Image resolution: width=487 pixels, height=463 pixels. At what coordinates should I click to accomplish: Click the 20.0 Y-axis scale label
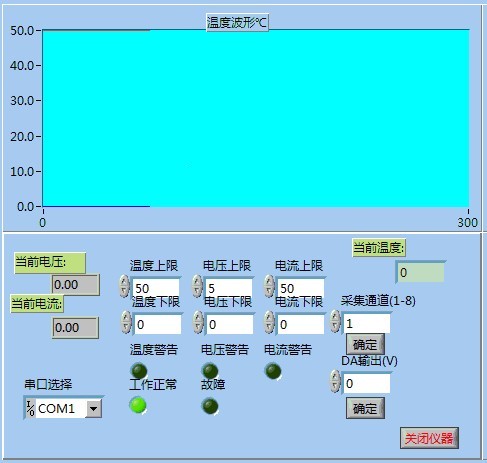tap(22, 136)
